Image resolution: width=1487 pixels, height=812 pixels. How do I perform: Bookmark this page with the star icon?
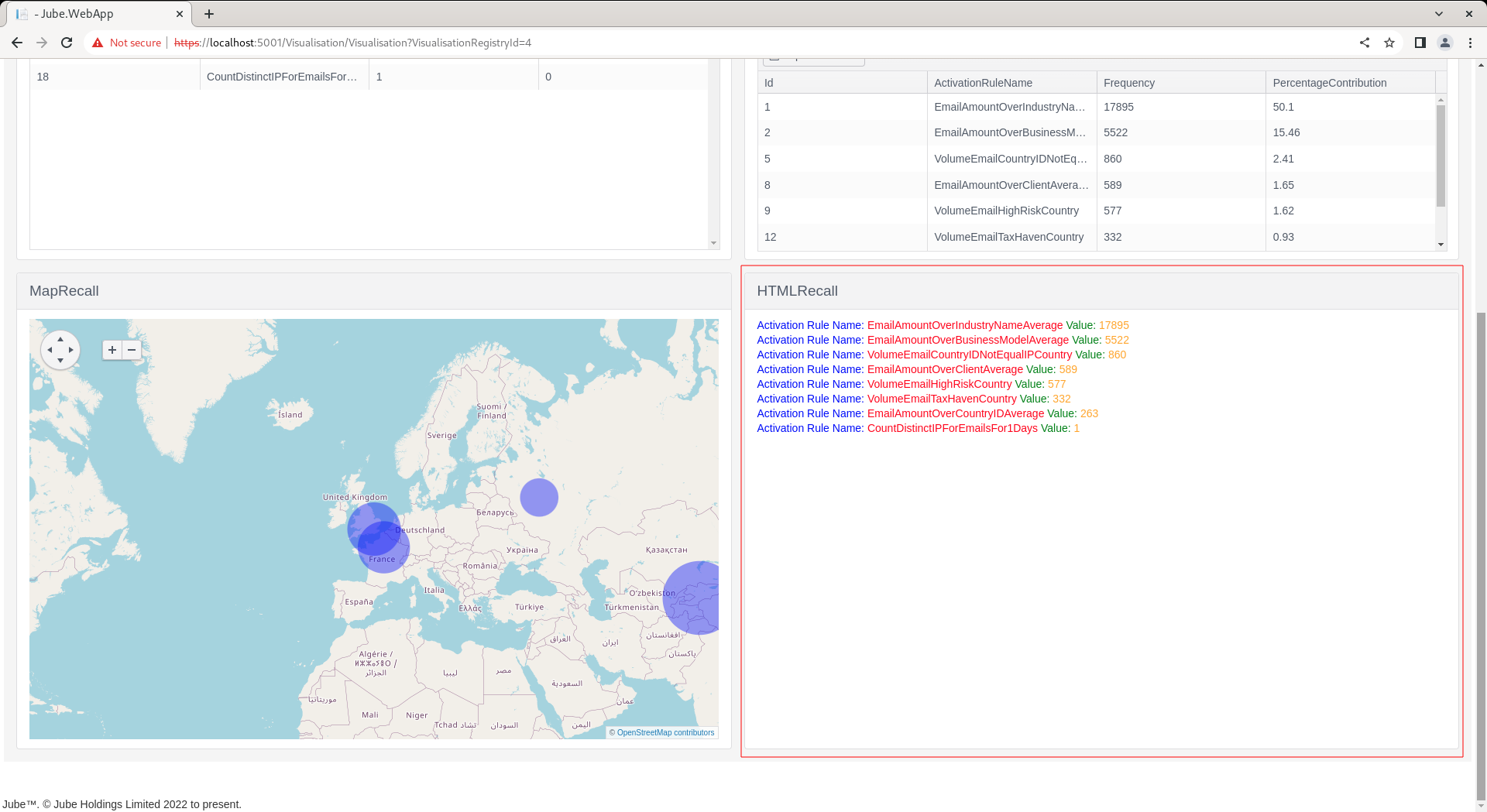[x=1389, y=43]
